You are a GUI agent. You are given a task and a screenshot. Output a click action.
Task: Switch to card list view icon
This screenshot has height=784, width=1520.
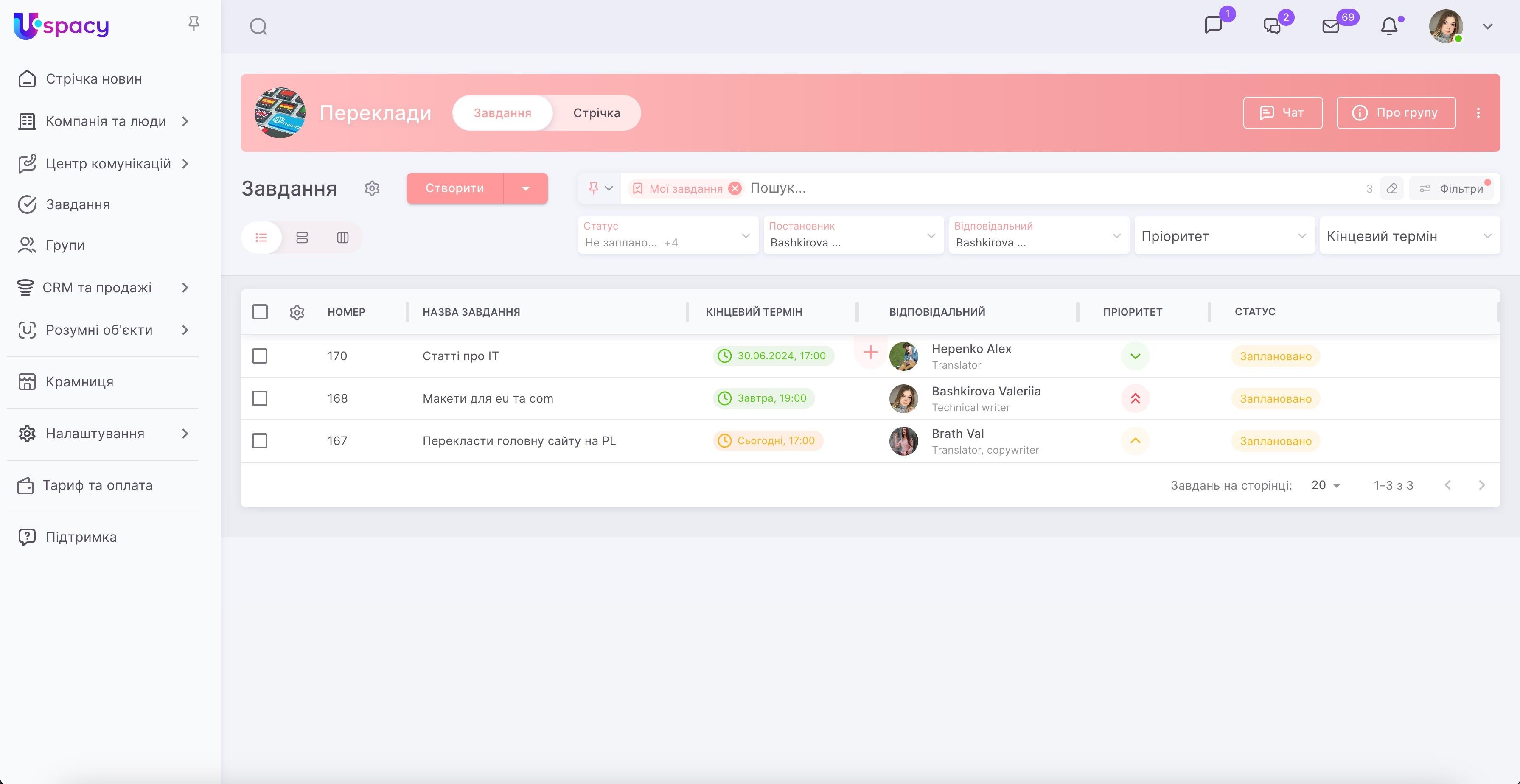[302, 238]
